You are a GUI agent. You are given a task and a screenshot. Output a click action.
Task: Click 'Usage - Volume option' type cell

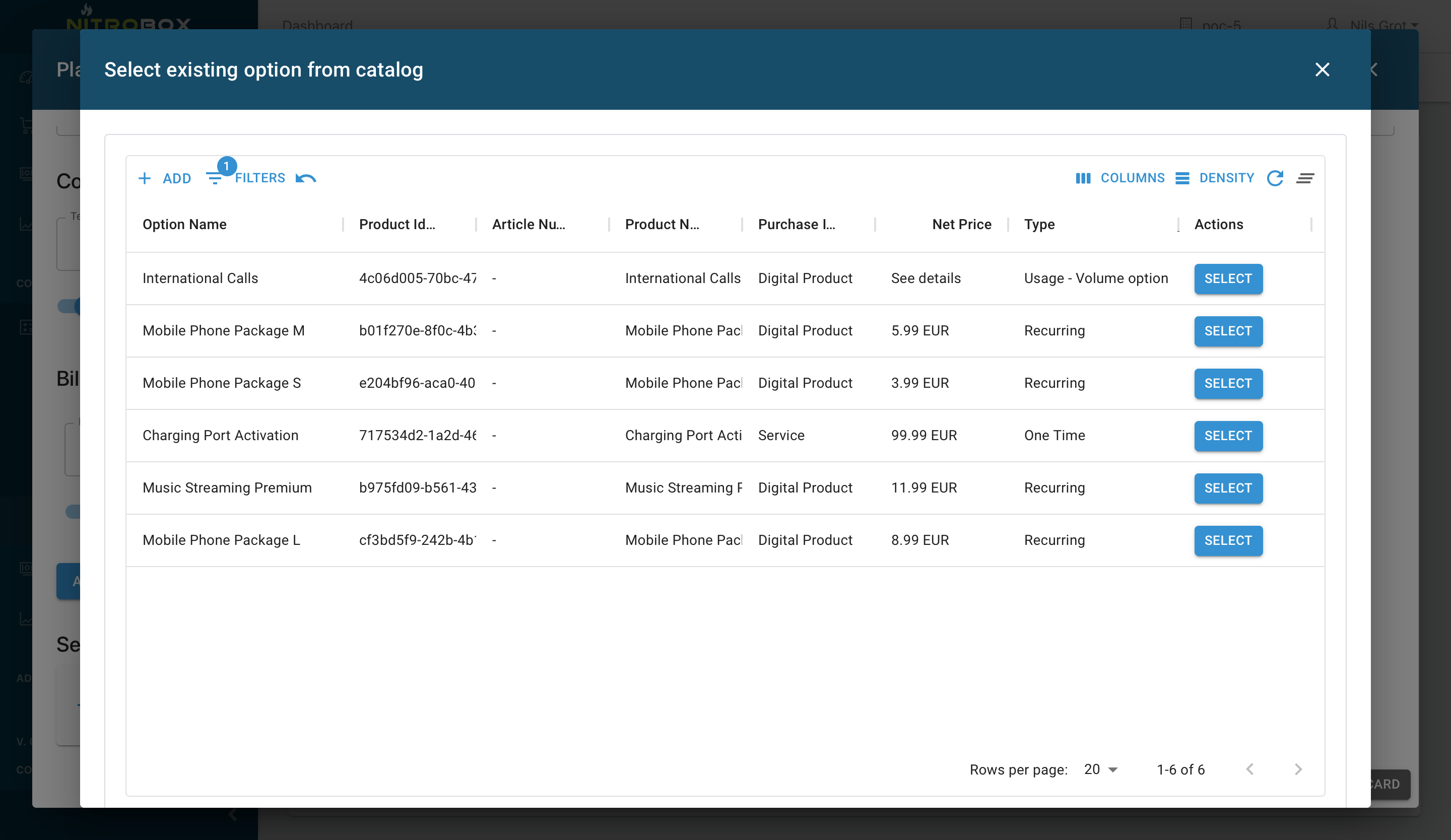pyautogui.click(x=1096, y=278)
